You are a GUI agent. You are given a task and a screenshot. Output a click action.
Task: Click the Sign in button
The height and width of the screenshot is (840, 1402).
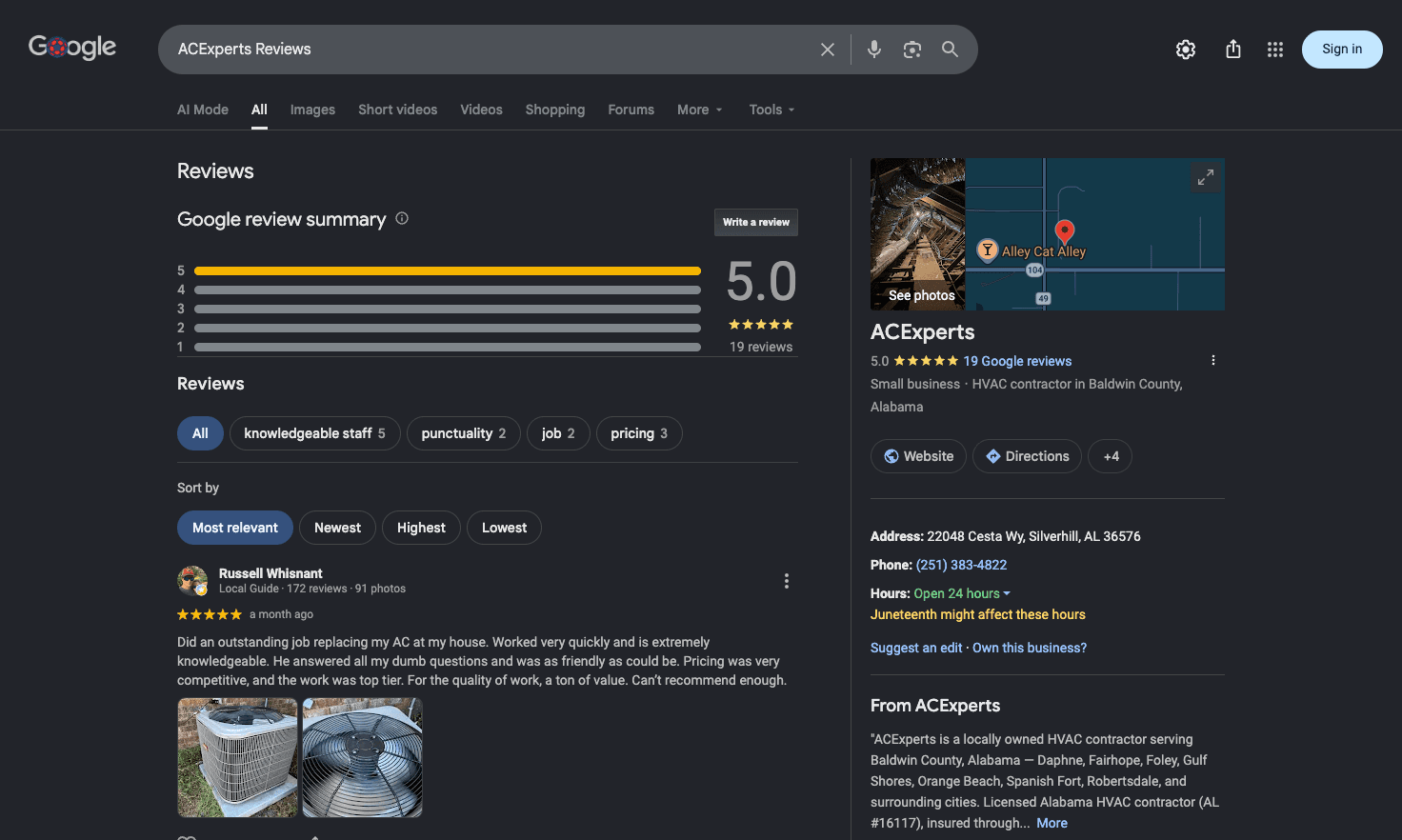(x=1342, y=50)
